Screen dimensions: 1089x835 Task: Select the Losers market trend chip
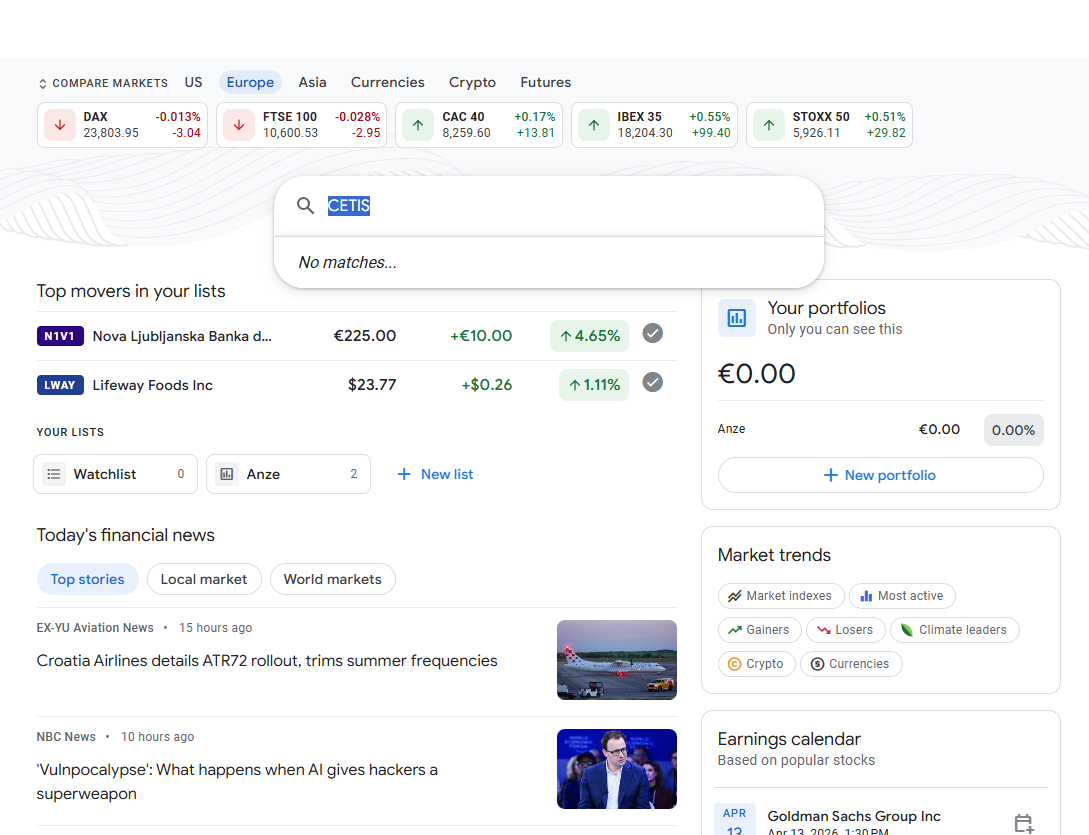pyautogui.click(x=845, y=630)
